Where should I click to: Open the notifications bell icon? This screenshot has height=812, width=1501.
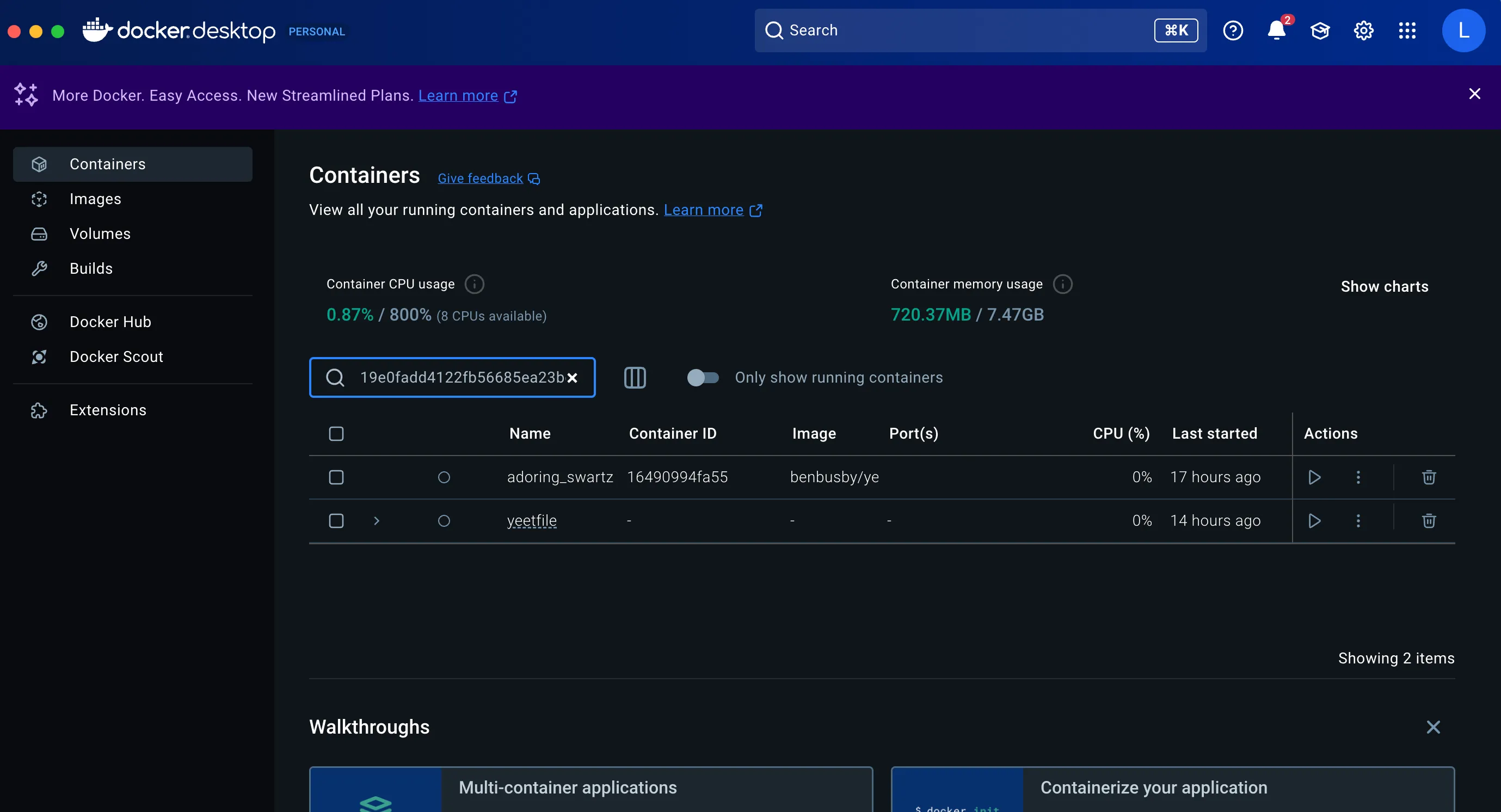click(1276, 30)
